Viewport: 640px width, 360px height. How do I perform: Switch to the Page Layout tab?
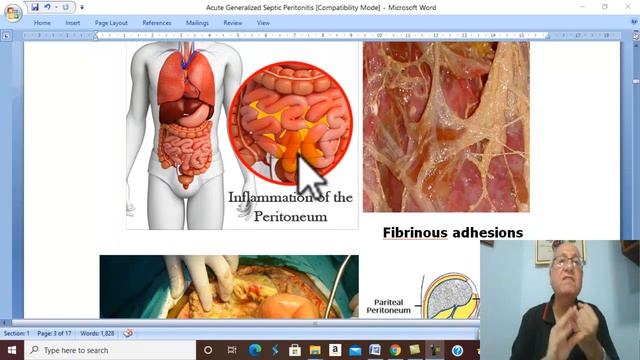111,23
